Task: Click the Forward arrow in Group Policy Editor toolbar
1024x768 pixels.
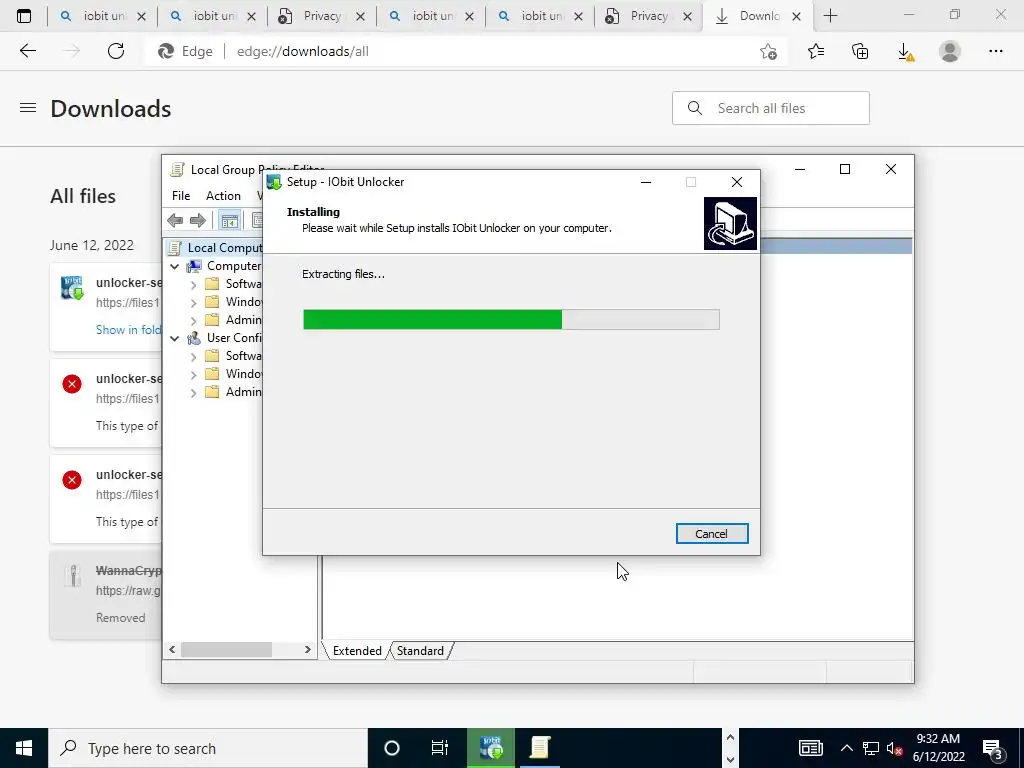Action: pyautogui.click(x=198, y=221)
